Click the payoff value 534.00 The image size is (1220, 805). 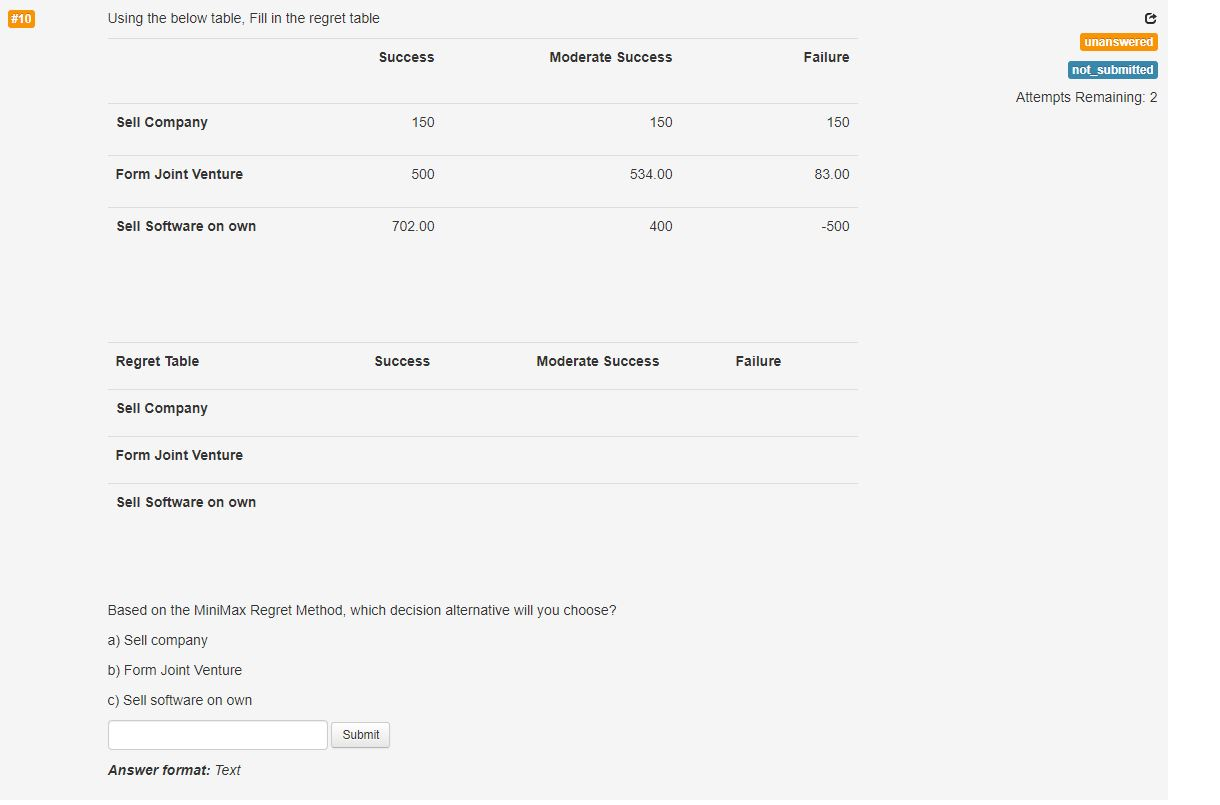pos(651,174)
